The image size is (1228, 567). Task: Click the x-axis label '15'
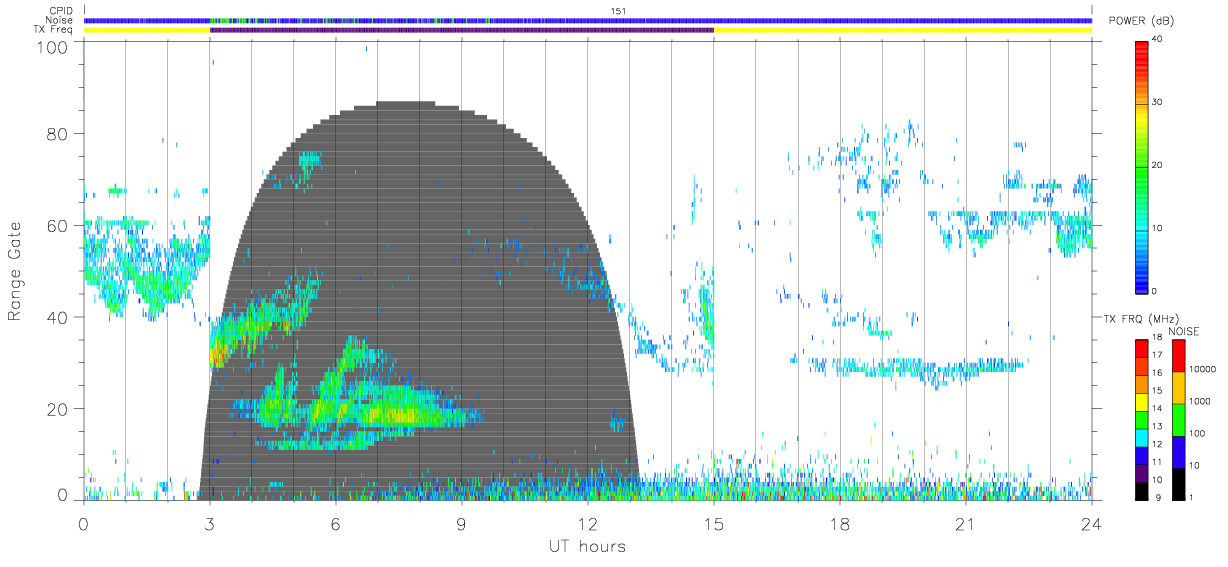click(x=713, y=524)
